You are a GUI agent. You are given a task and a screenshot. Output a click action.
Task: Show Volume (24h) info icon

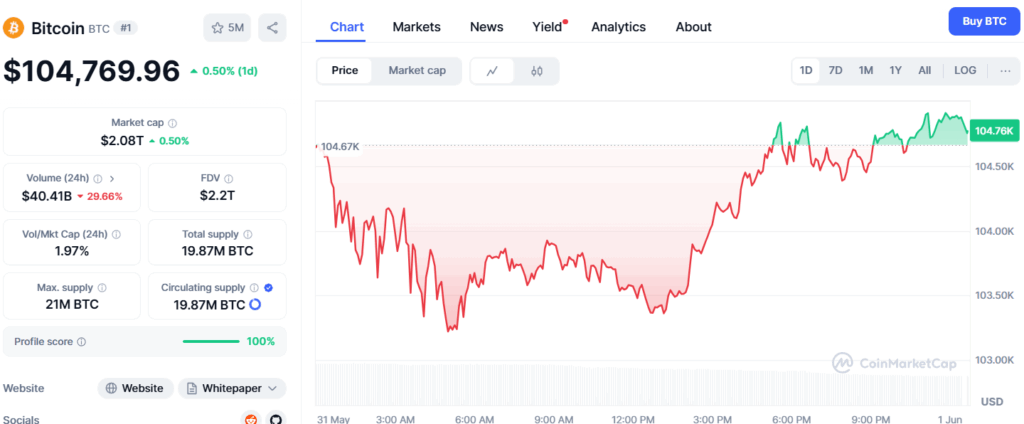pos(97,178)
